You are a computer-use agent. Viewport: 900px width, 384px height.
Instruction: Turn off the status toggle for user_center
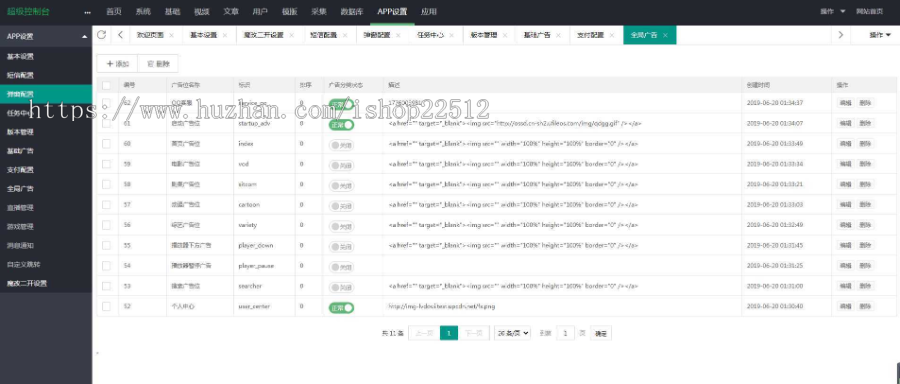coord(341,308)
